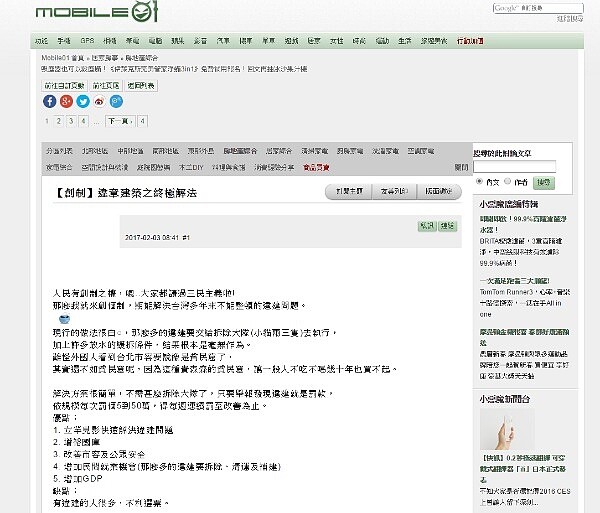Open the 電腦 section in top navigation
The height and width of the screenshot is (513, 600).
click(155, 41)
